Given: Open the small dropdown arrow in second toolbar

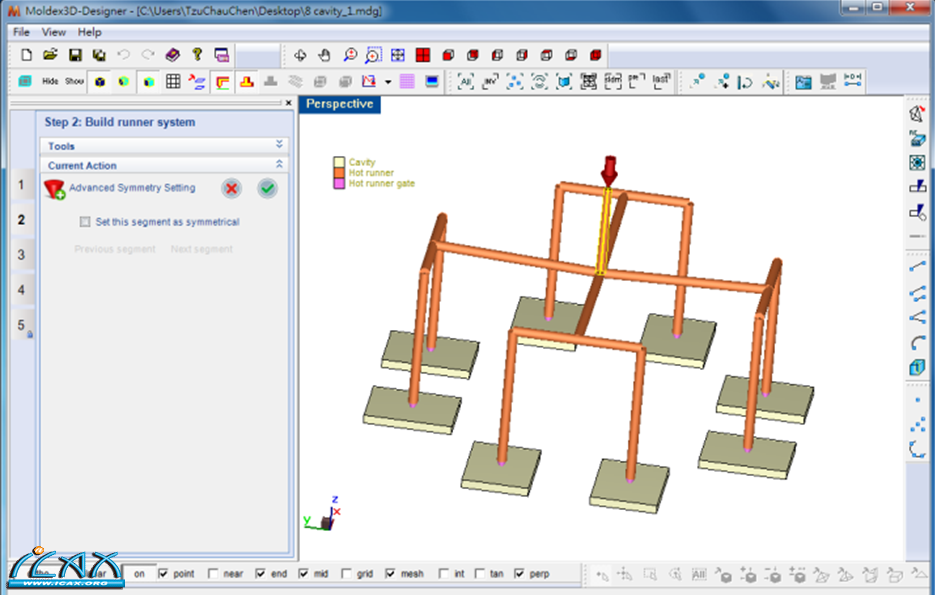Looking at the screenshot, I should click(x=388, y=82).
